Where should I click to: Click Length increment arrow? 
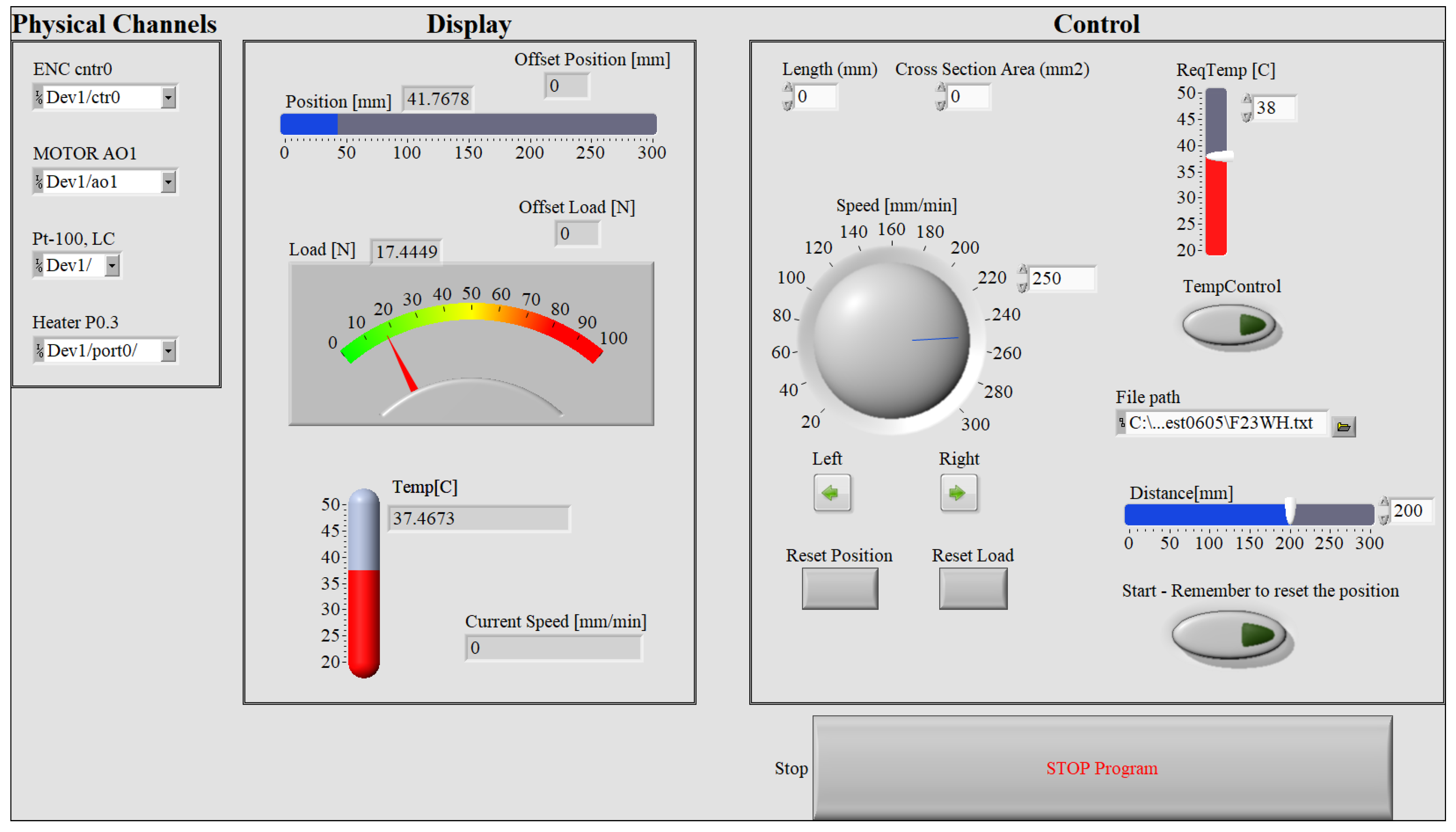click(788, 88)
